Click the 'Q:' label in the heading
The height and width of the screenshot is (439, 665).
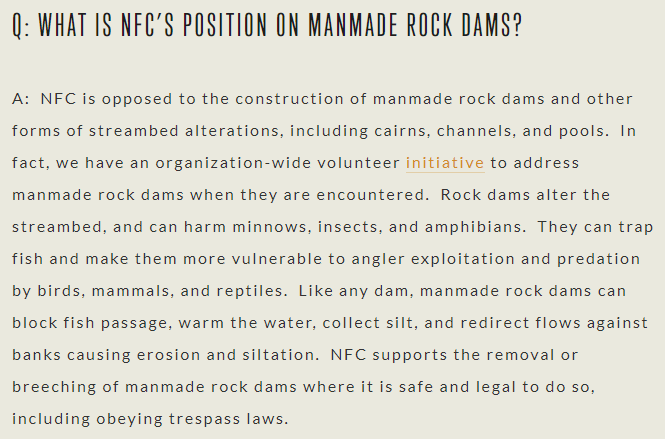[21, 25]
